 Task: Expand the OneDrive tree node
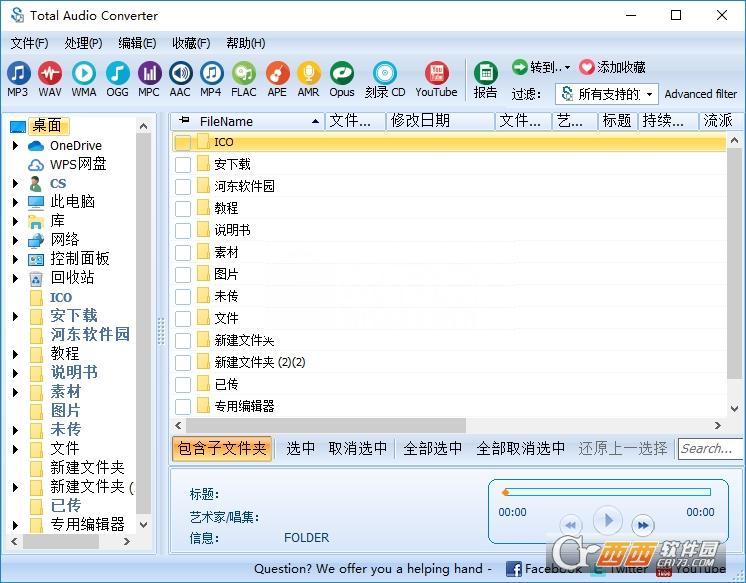[15, 146]
